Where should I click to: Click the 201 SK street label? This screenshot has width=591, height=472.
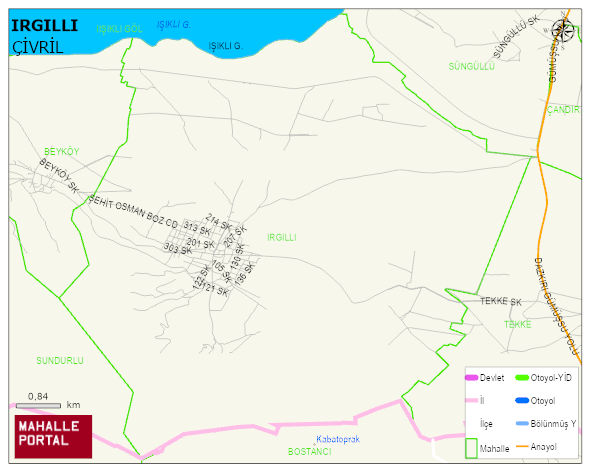click(x=201, y=244)
